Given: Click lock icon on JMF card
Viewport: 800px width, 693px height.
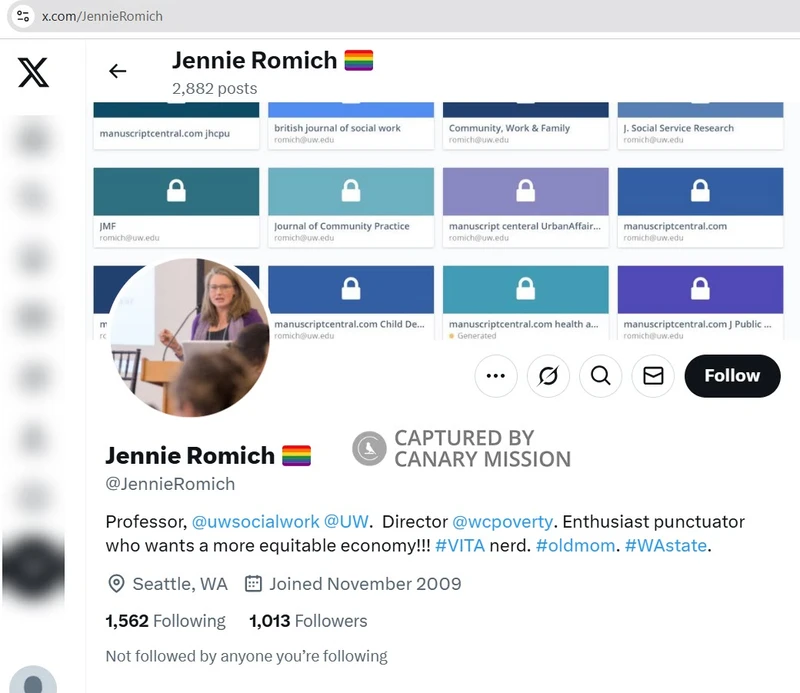Looking at the screenshot, I should tap(176, 191).
